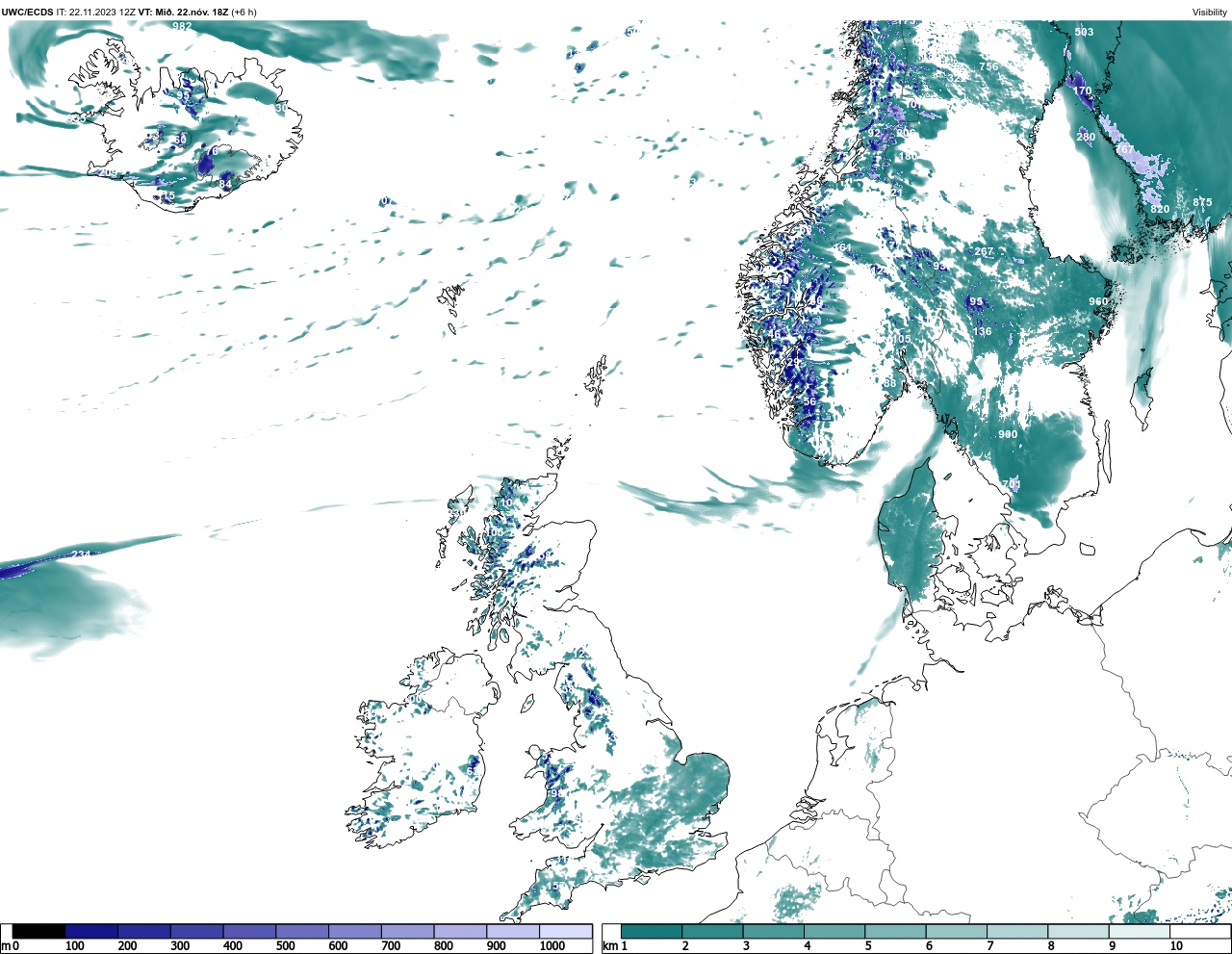The image size is (1232, 954).
Task: Click the black 0–100 m legend swatch
Action: coord(39,932)
